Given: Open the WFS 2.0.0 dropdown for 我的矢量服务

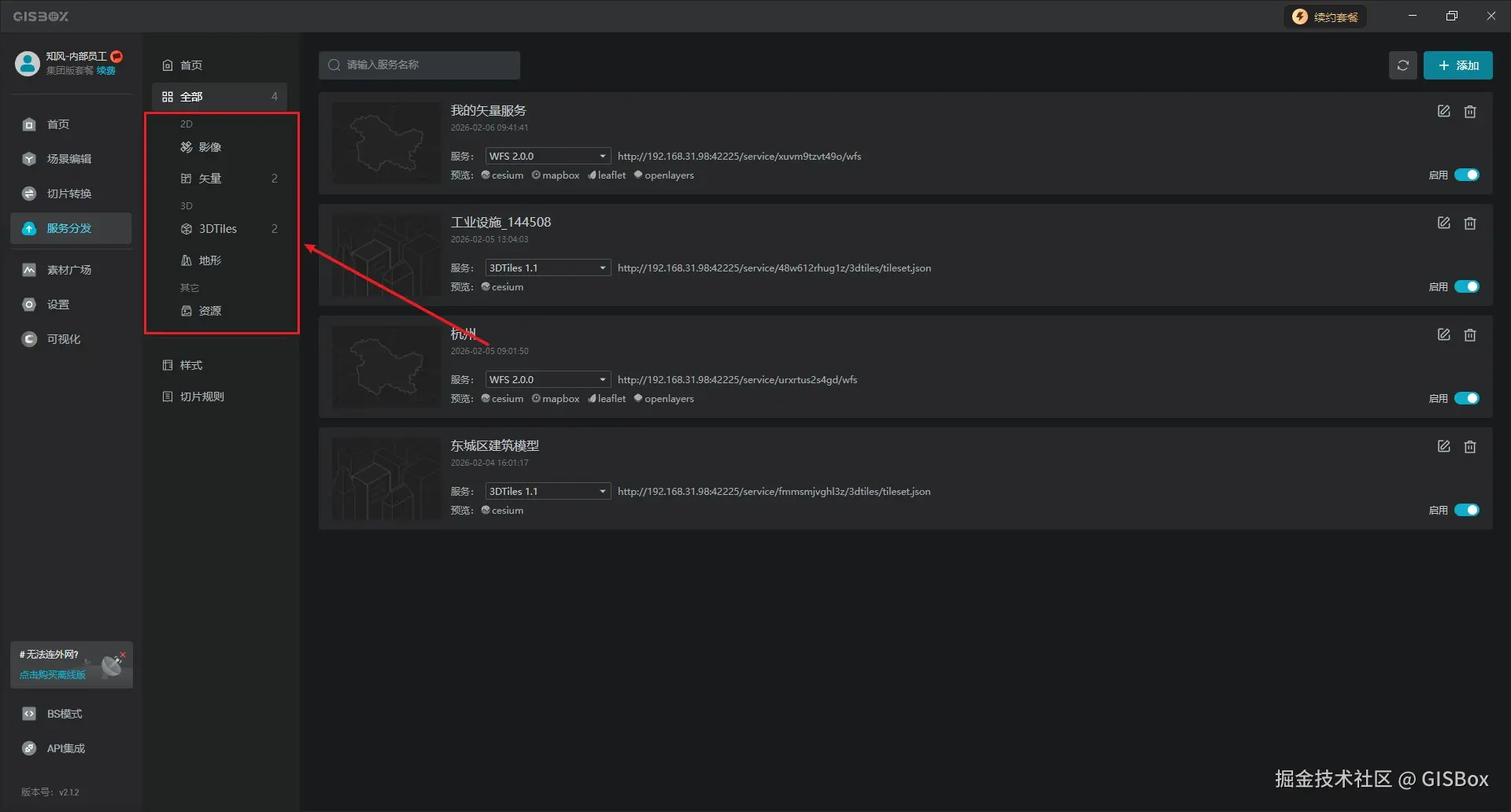Looking at the screenshot, I should pos(548,155).
